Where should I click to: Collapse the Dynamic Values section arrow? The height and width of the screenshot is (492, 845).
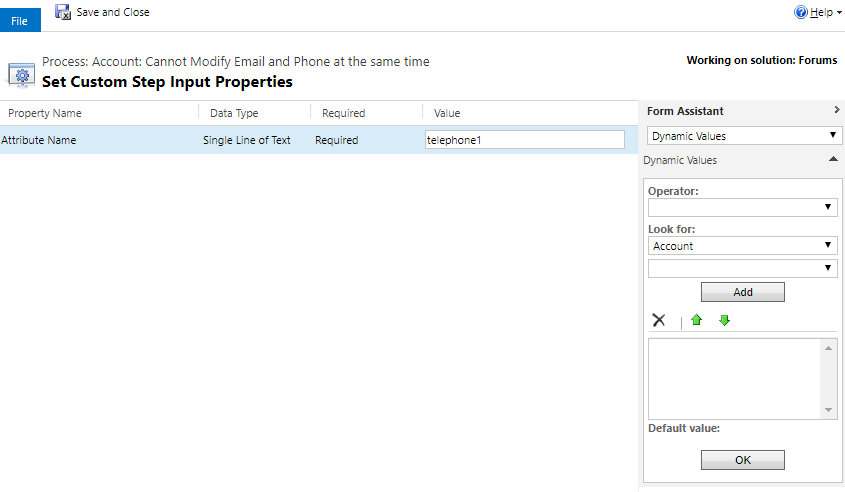pyautogui.click(x=833, y=160)
